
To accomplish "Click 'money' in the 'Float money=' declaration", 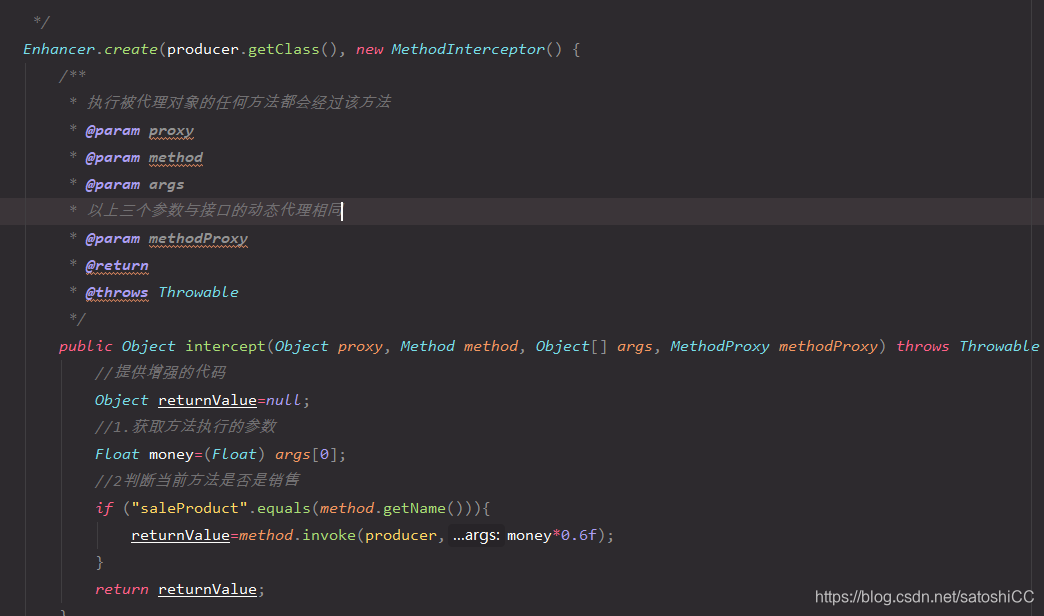I will (171, 454).
